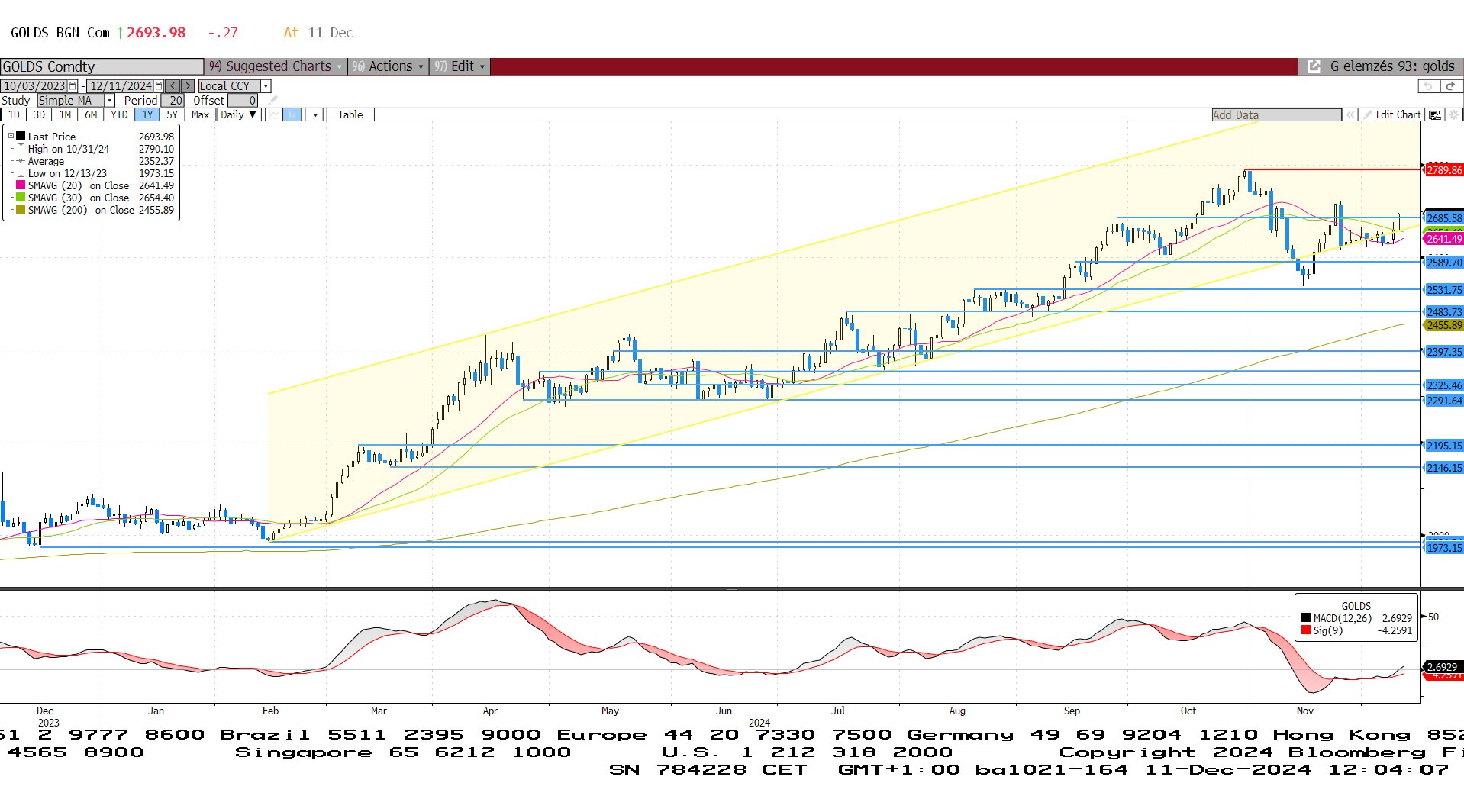Edit the start date 10/03/2023 field
1464x812 pixels.
point(34,86)
